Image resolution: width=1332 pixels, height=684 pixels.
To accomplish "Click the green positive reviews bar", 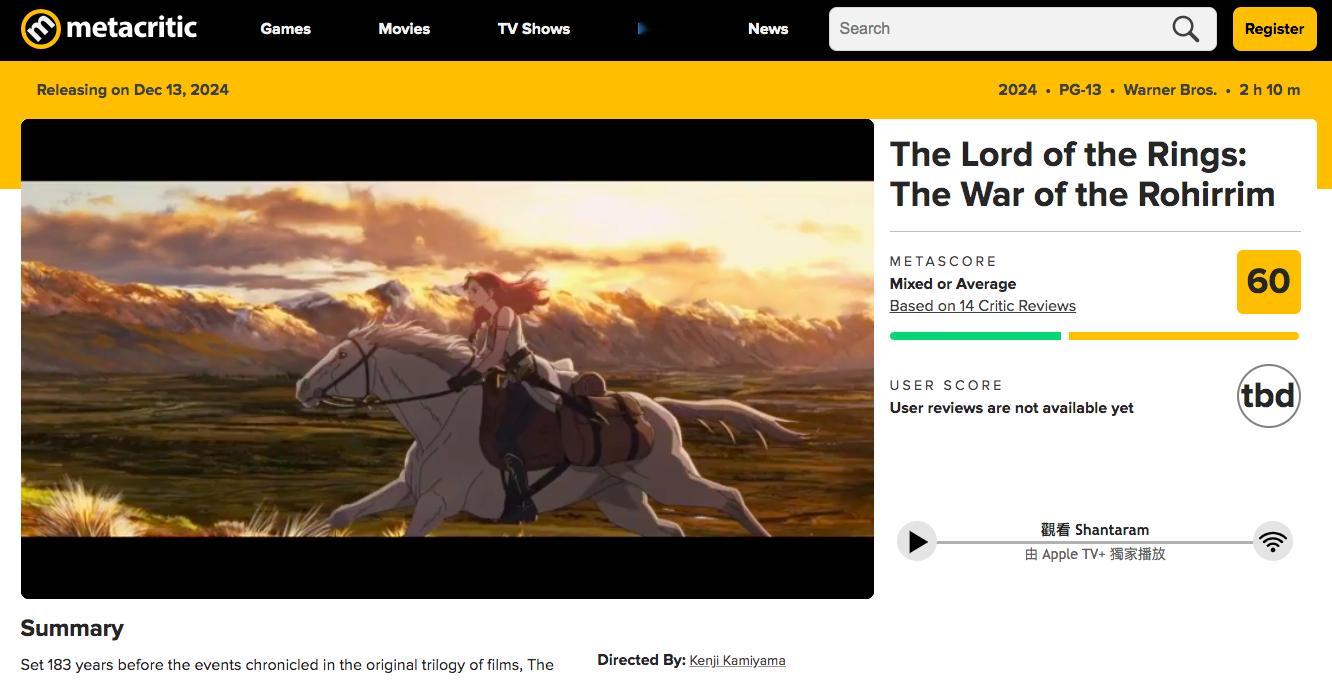I will pyautogui.click(x=975, y=336).
